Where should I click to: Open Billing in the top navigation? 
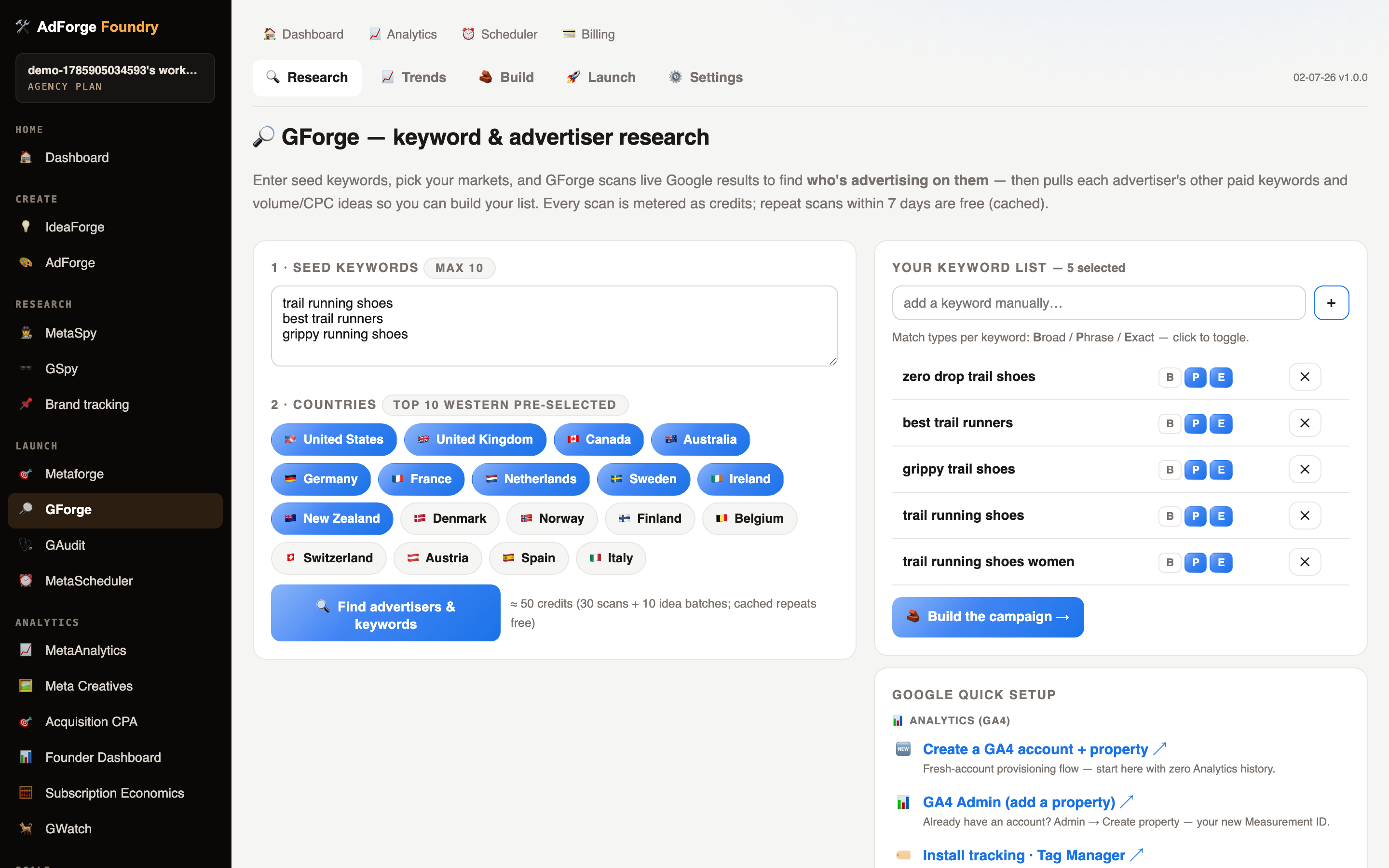point(589,34)
